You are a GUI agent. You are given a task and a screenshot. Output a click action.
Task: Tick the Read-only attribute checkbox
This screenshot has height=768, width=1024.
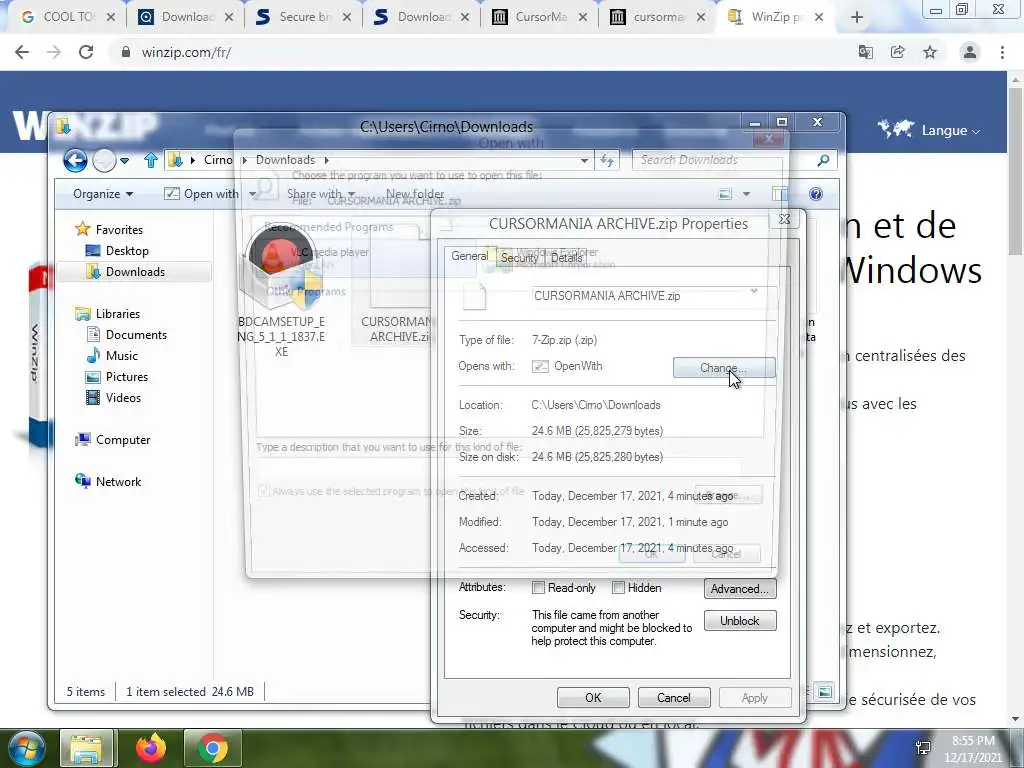click(538, 588)
